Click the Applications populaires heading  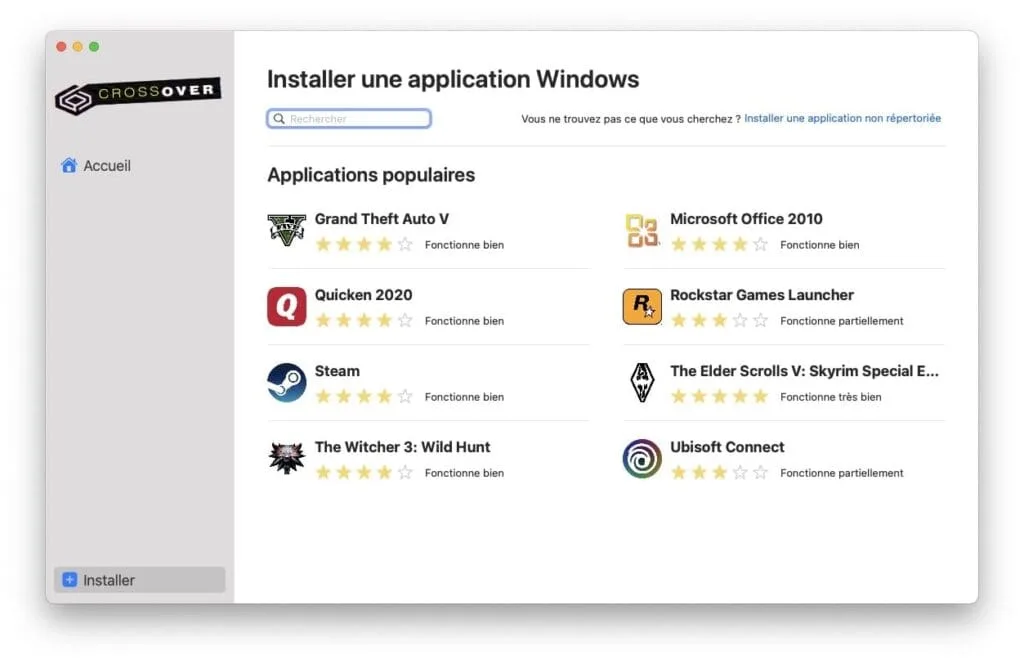tap(371, 175)
